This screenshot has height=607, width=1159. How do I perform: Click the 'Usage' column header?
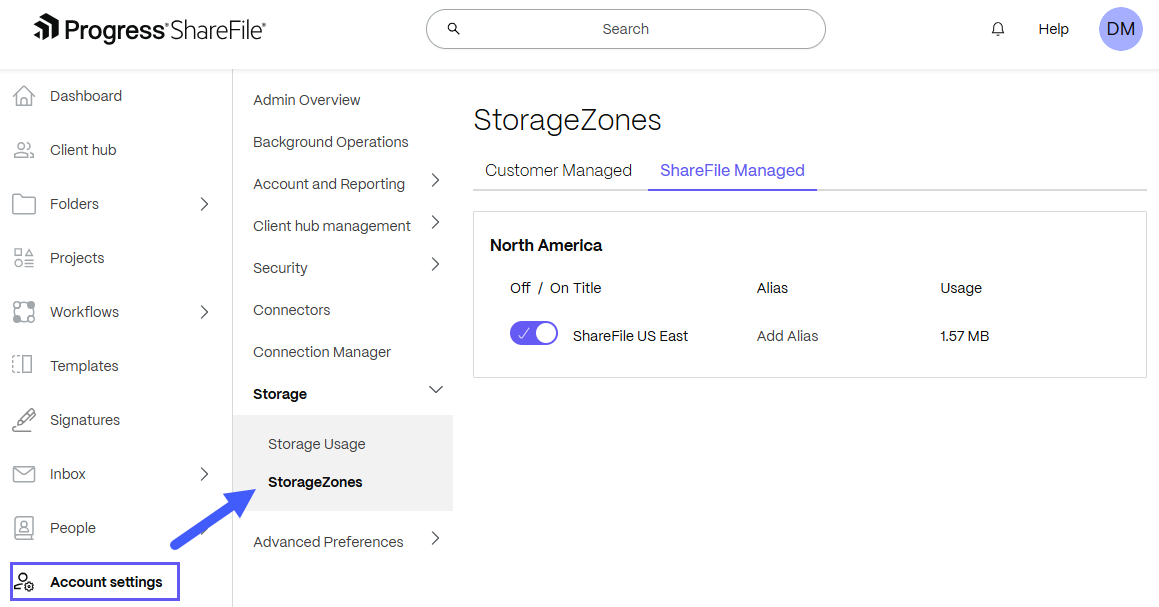click(960, 288)
